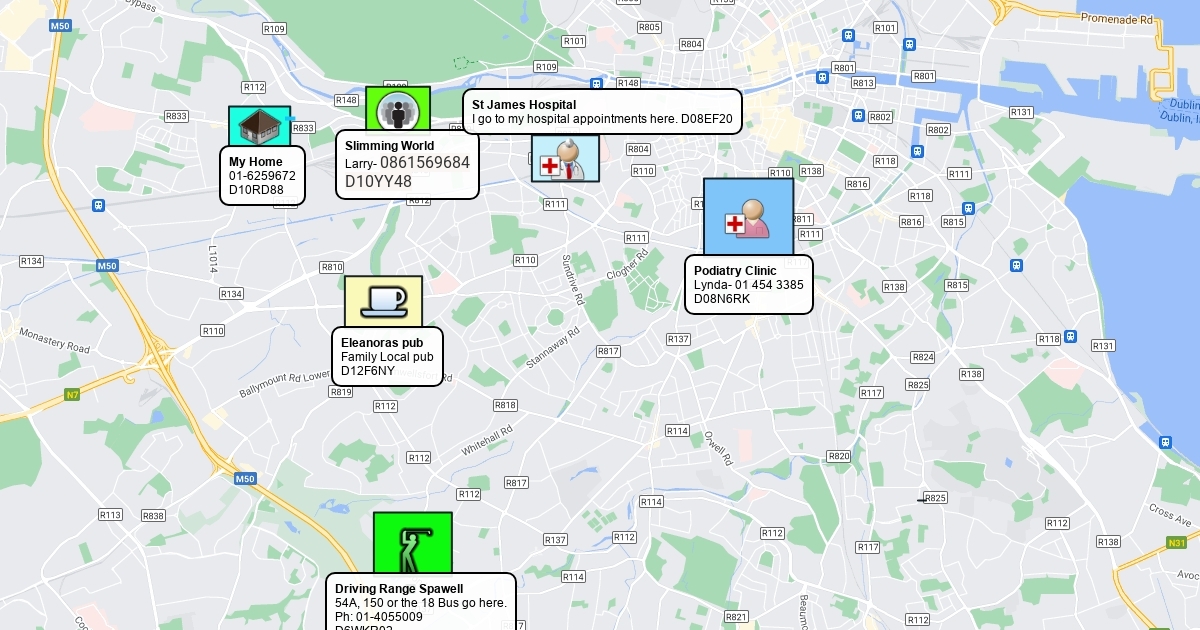This screenshot has height=630, width=1200.
Task: Select the St James Hospital description box
Action: point(602,111)
